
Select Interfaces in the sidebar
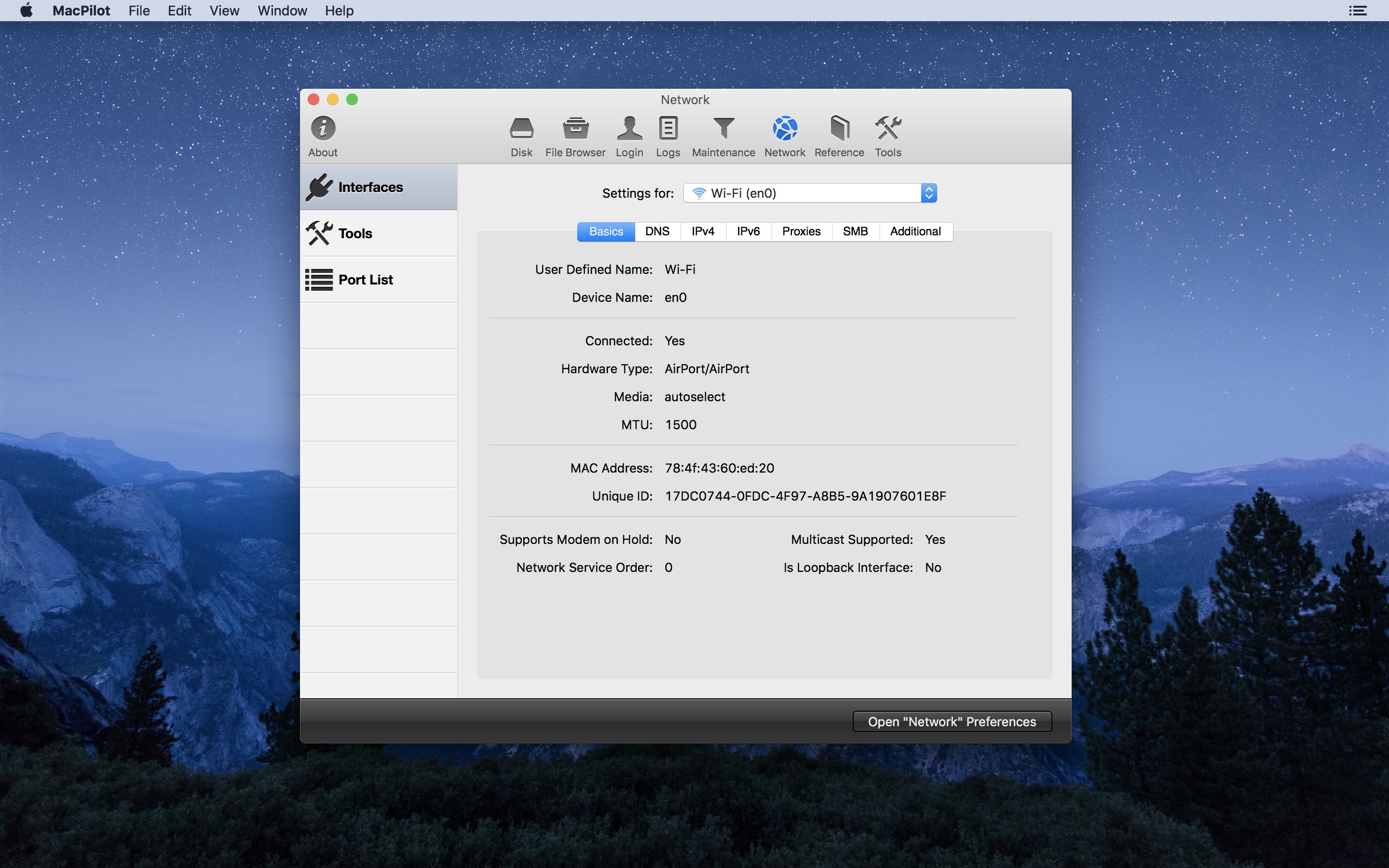tap(379, 187)
